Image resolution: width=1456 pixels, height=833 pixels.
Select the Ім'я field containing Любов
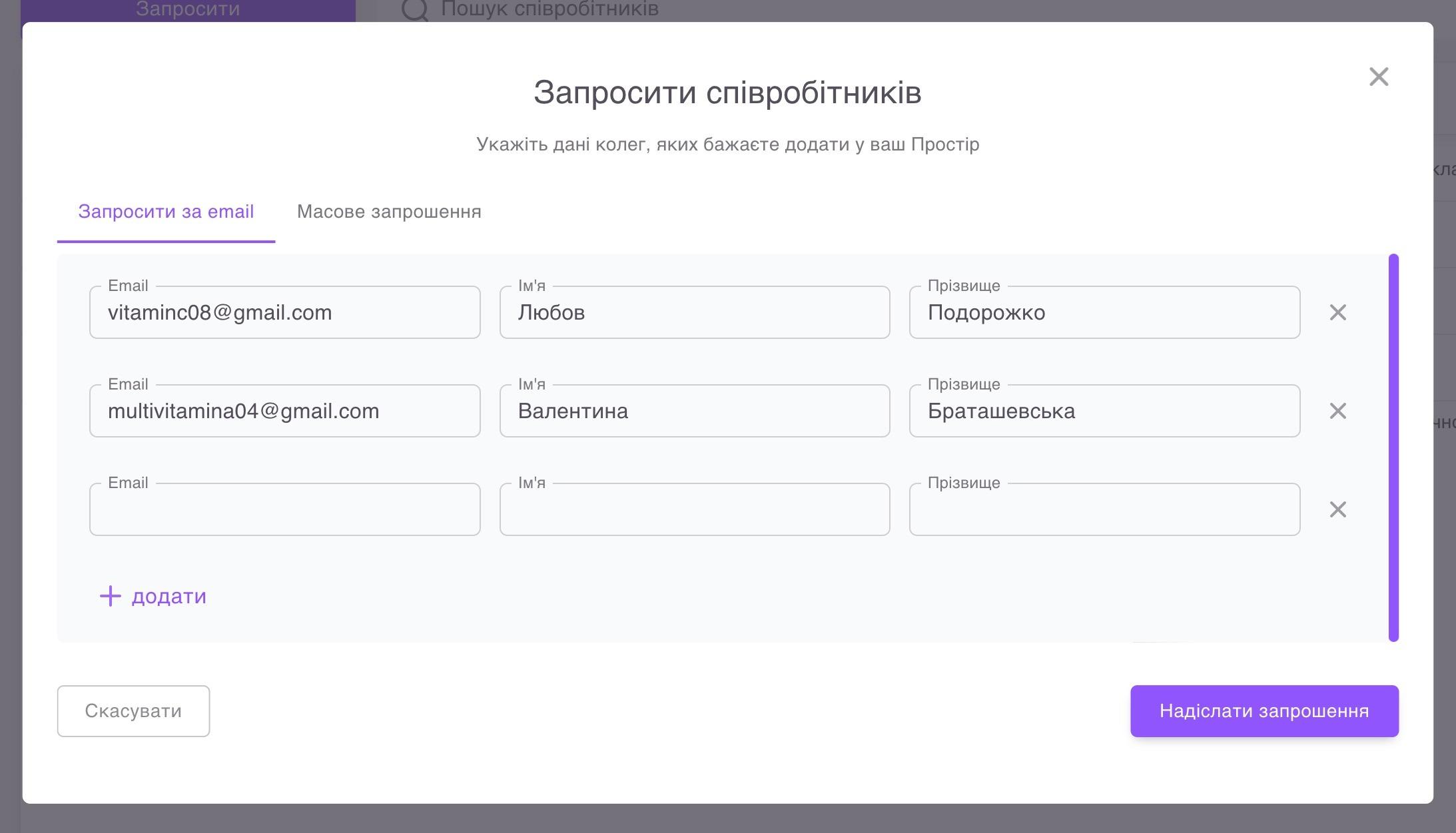click(694, 312)
